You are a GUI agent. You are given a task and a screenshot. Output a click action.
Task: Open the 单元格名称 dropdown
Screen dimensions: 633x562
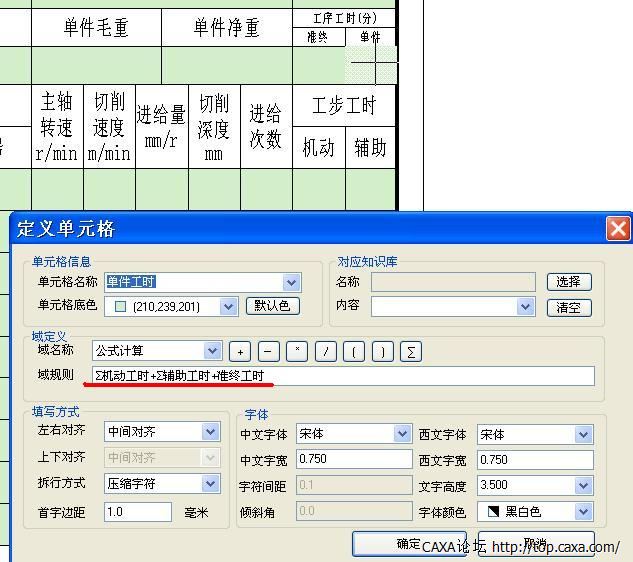(x=291, y=282)
